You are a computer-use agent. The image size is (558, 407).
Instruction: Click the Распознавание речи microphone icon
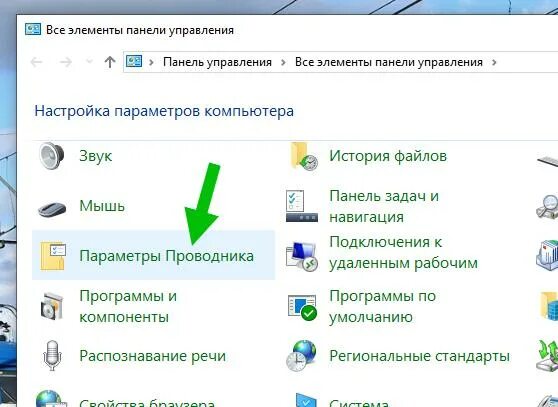pos(52,355)
